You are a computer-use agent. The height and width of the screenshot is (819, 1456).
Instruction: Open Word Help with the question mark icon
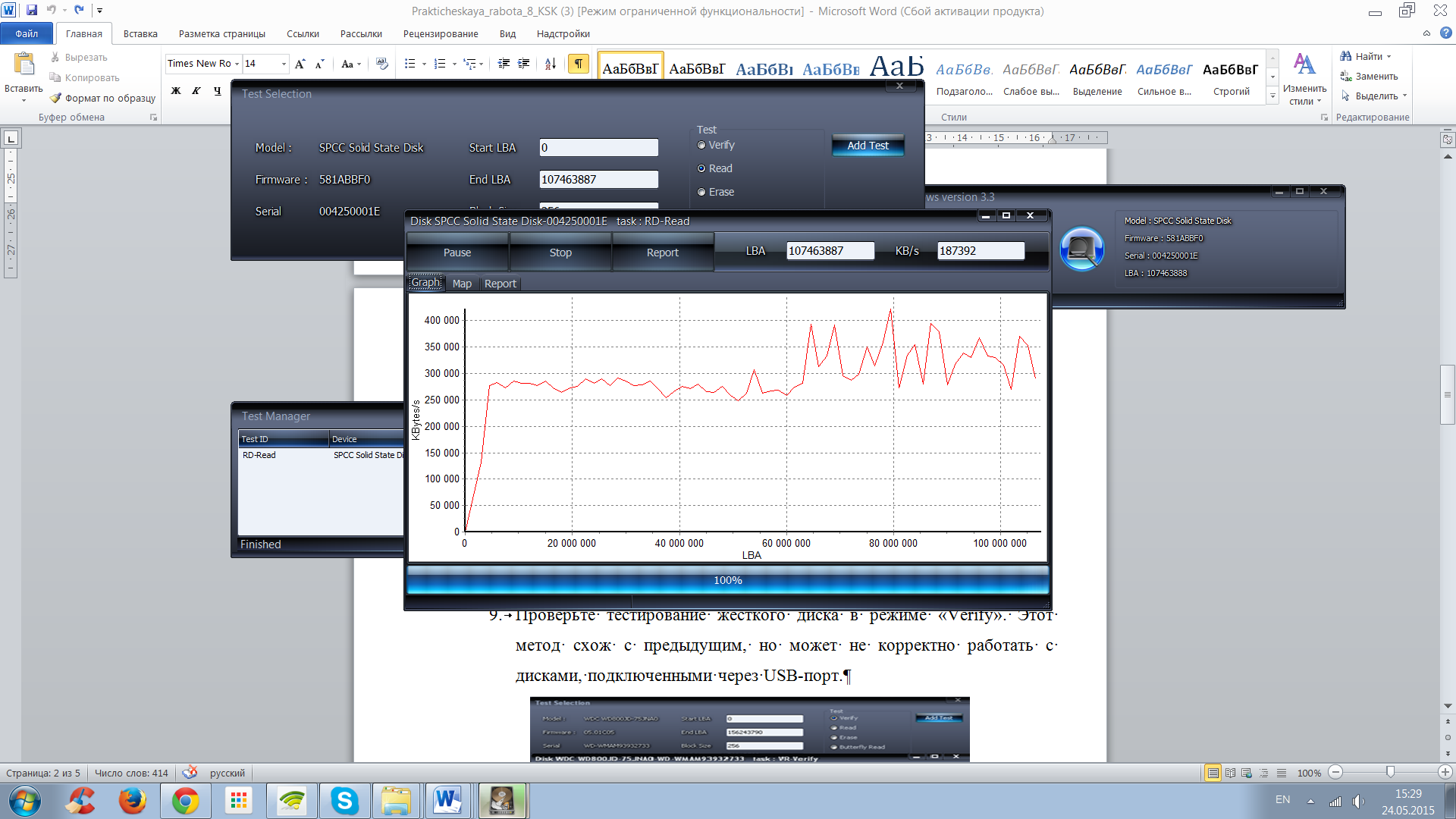click(1446, 33)
